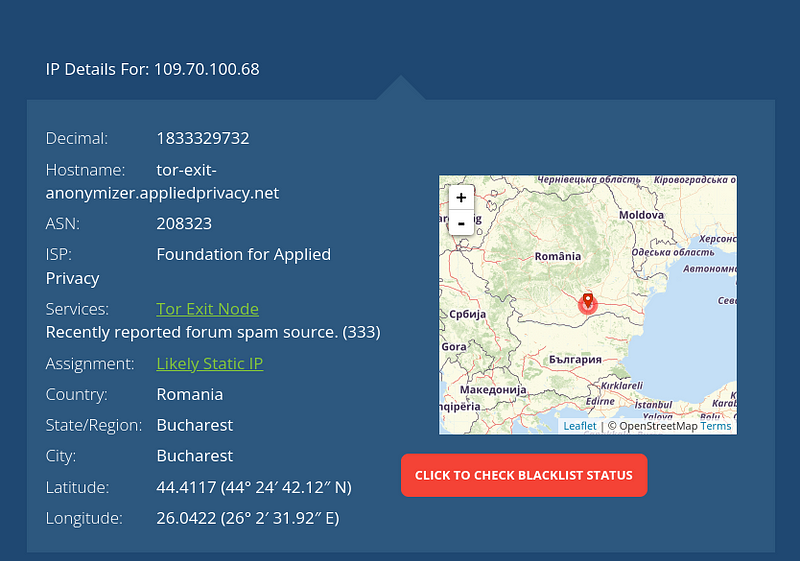Select the longitude value 26.0422

click(186, 518)
